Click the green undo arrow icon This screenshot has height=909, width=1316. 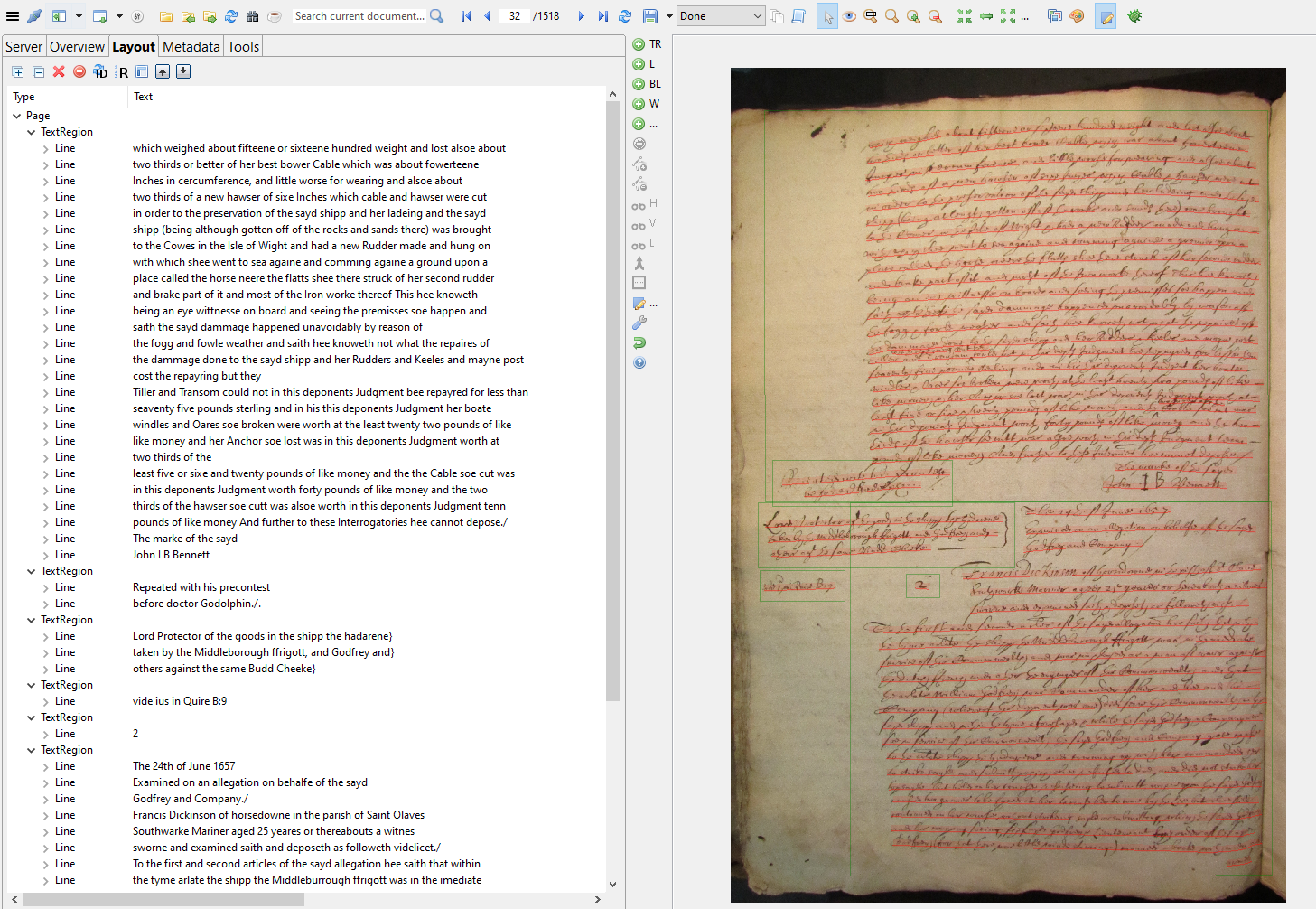639,342
